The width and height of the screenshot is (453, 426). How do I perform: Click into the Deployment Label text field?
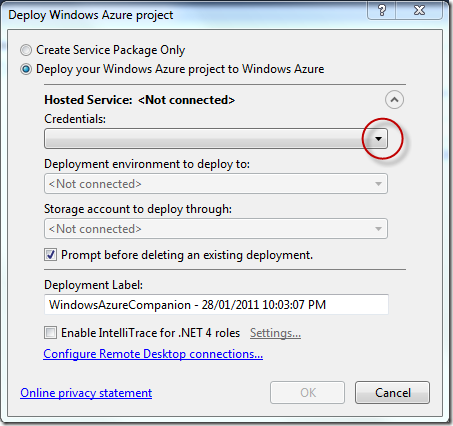coord(216,304)
